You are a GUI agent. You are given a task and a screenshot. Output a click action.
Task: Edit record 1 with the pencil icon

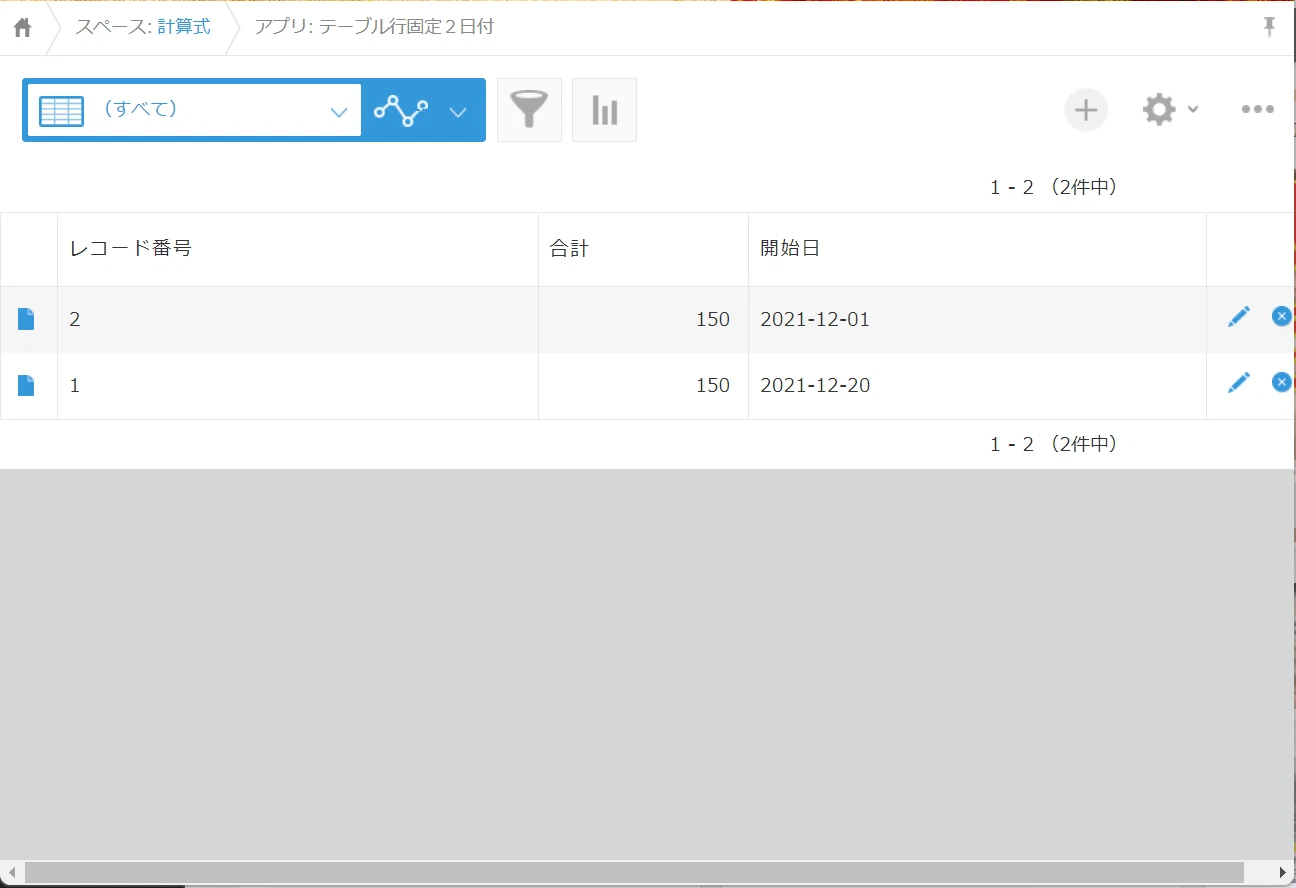click(1238, 382)
